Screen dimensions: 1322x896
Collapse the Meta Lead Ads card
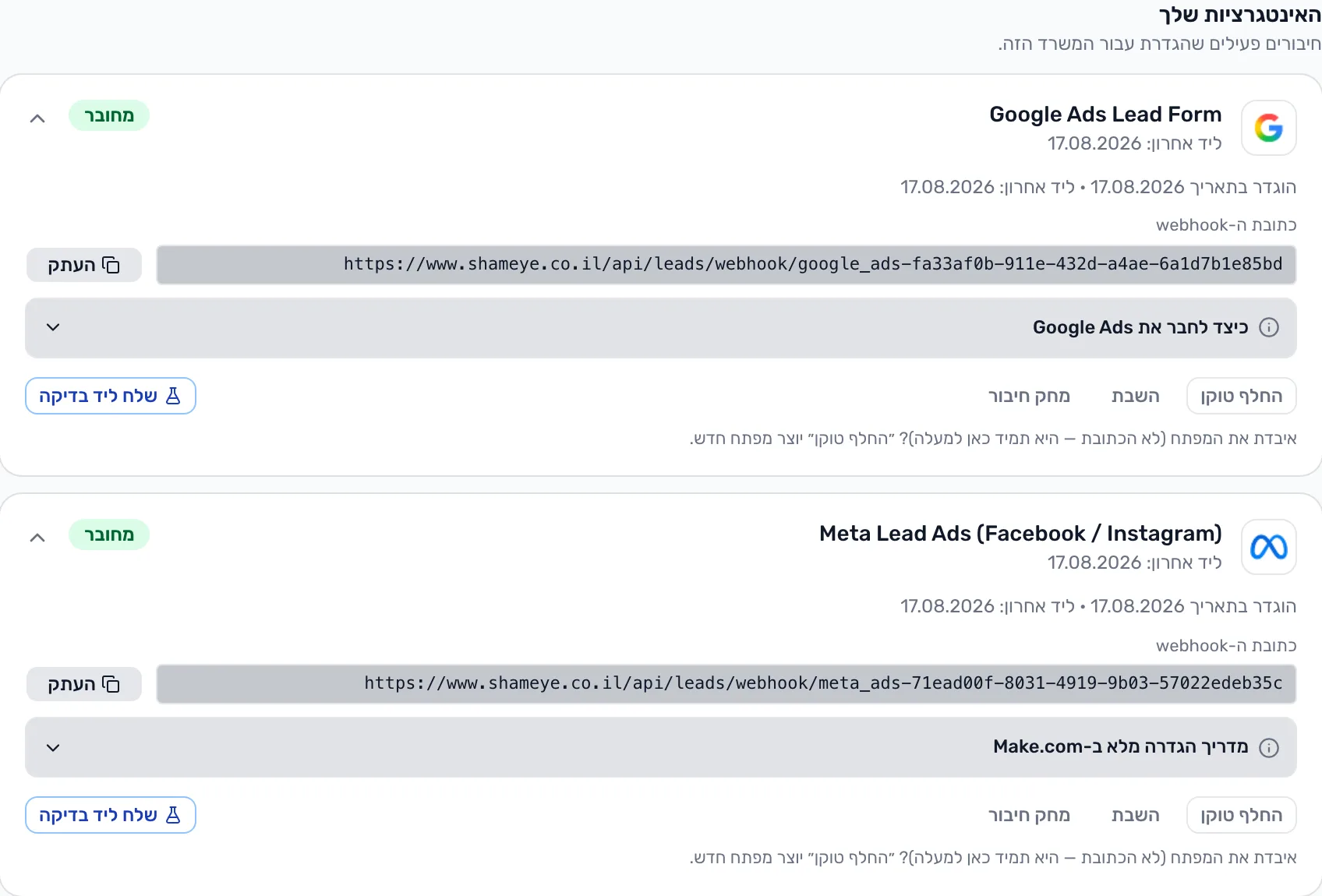tap(37, 538)
